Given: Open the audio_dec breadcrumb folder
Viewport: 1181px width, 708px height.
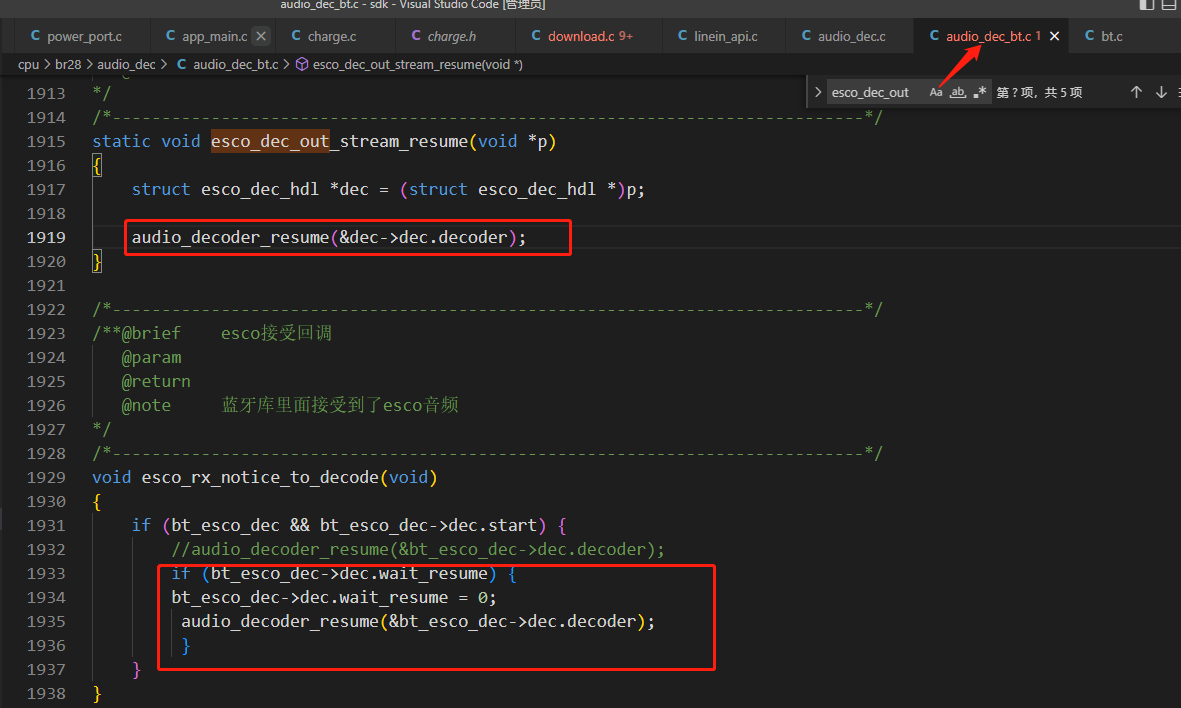Looking at the screenshot, I should [x=126, y=65].
